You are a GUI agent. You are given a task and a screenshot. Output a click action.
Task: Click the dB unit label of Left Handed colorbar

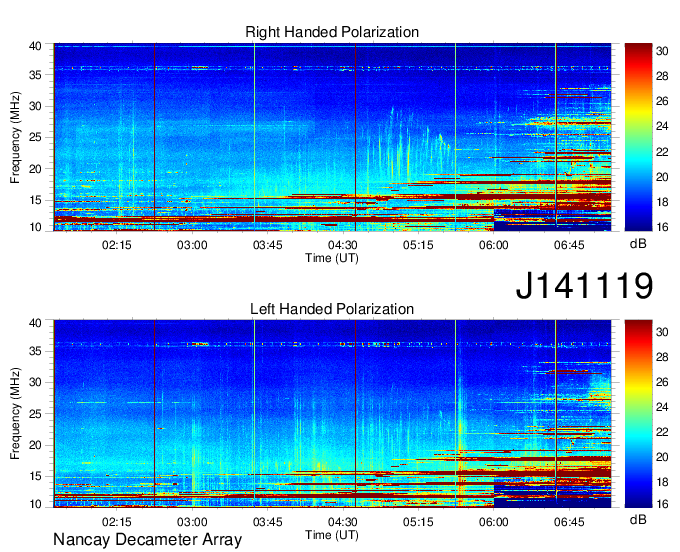(x=638, y=519)
